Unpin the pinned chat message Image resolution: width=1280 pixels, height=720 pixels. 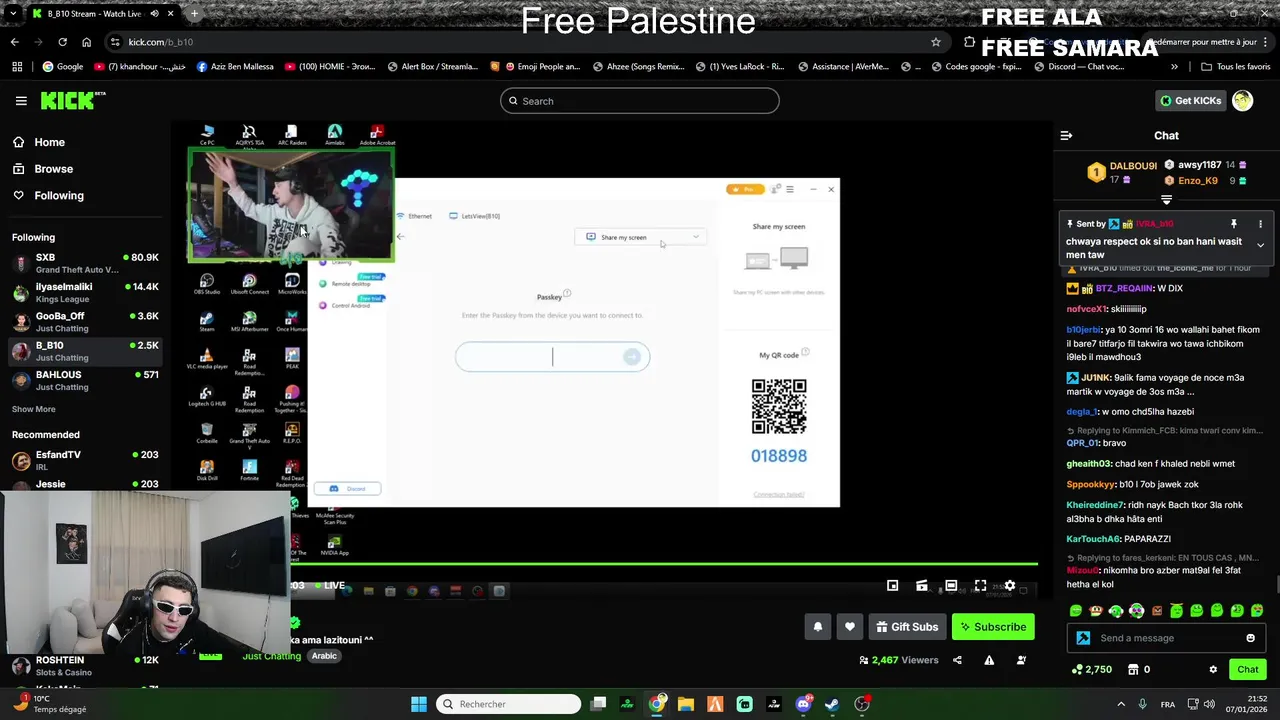[x=1233, y=224]
